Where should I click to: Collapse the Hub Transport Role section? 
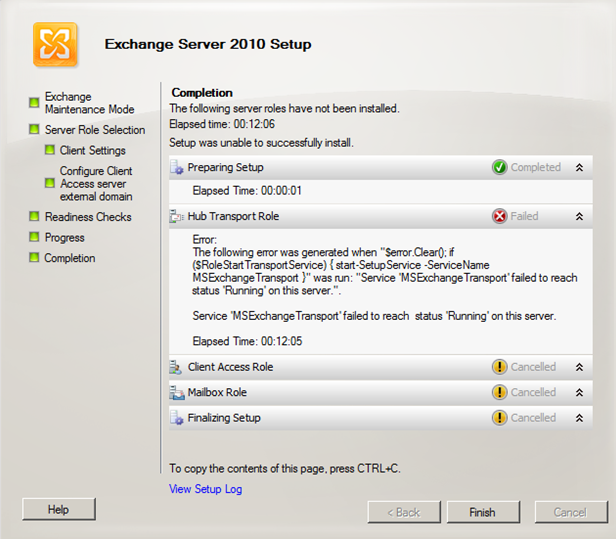[x=579, y=216]
